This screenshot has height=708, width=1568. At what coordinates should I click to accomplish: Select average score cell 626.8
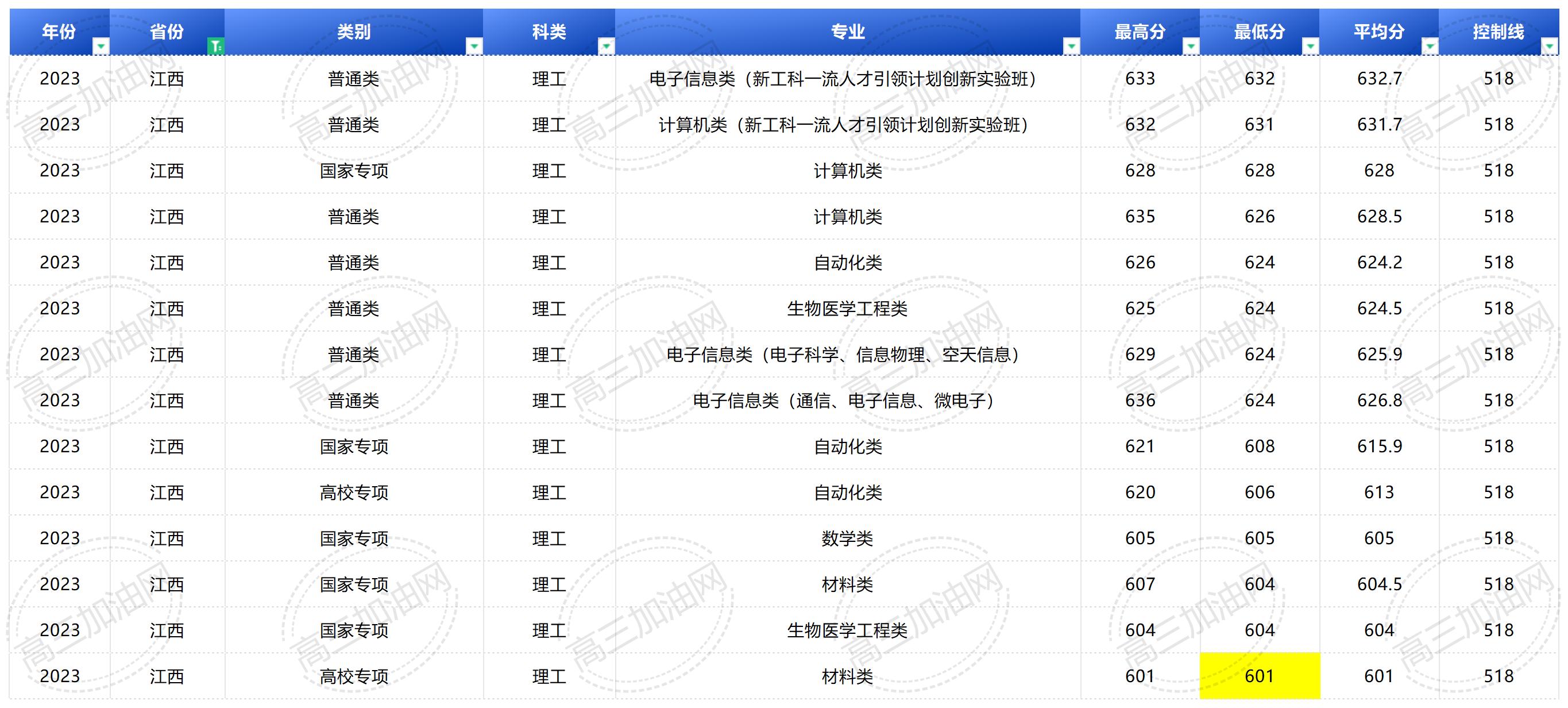1379,401
